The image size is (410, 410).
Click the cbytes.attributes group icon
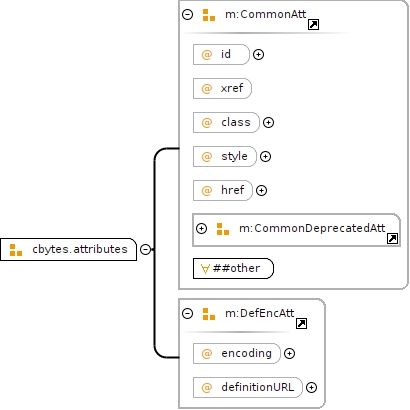(x=16, y=250)
